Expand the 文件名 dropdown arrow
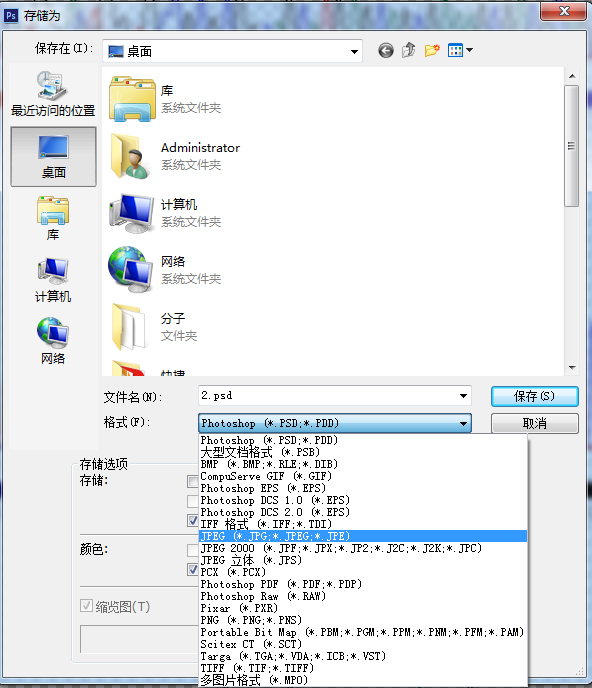The width and height of the screenshot is (592, 688). pyautogui.click(x=463, y=396)
